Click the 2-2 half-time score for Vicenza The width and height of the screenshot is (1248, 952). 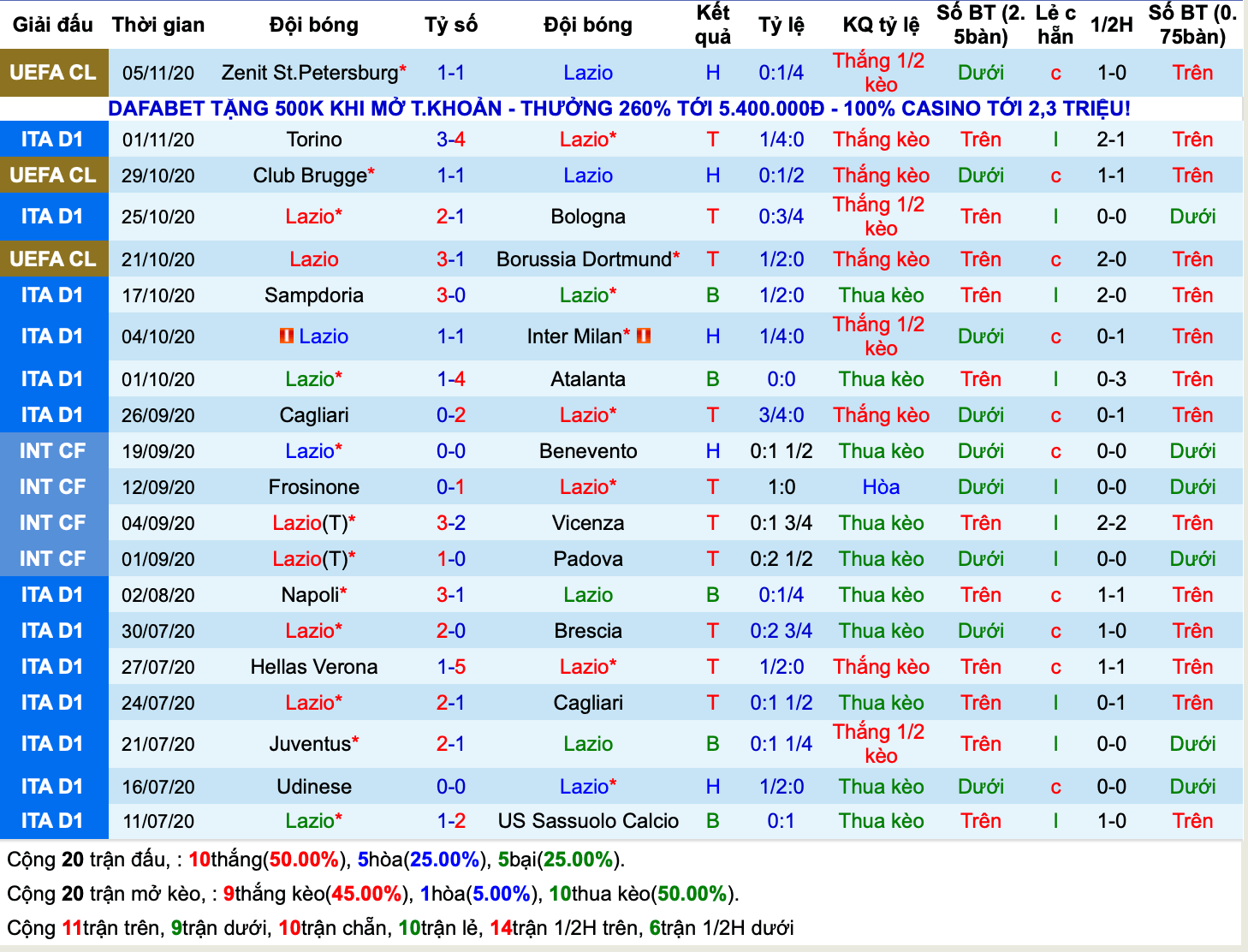click(x=1111, y=523)
